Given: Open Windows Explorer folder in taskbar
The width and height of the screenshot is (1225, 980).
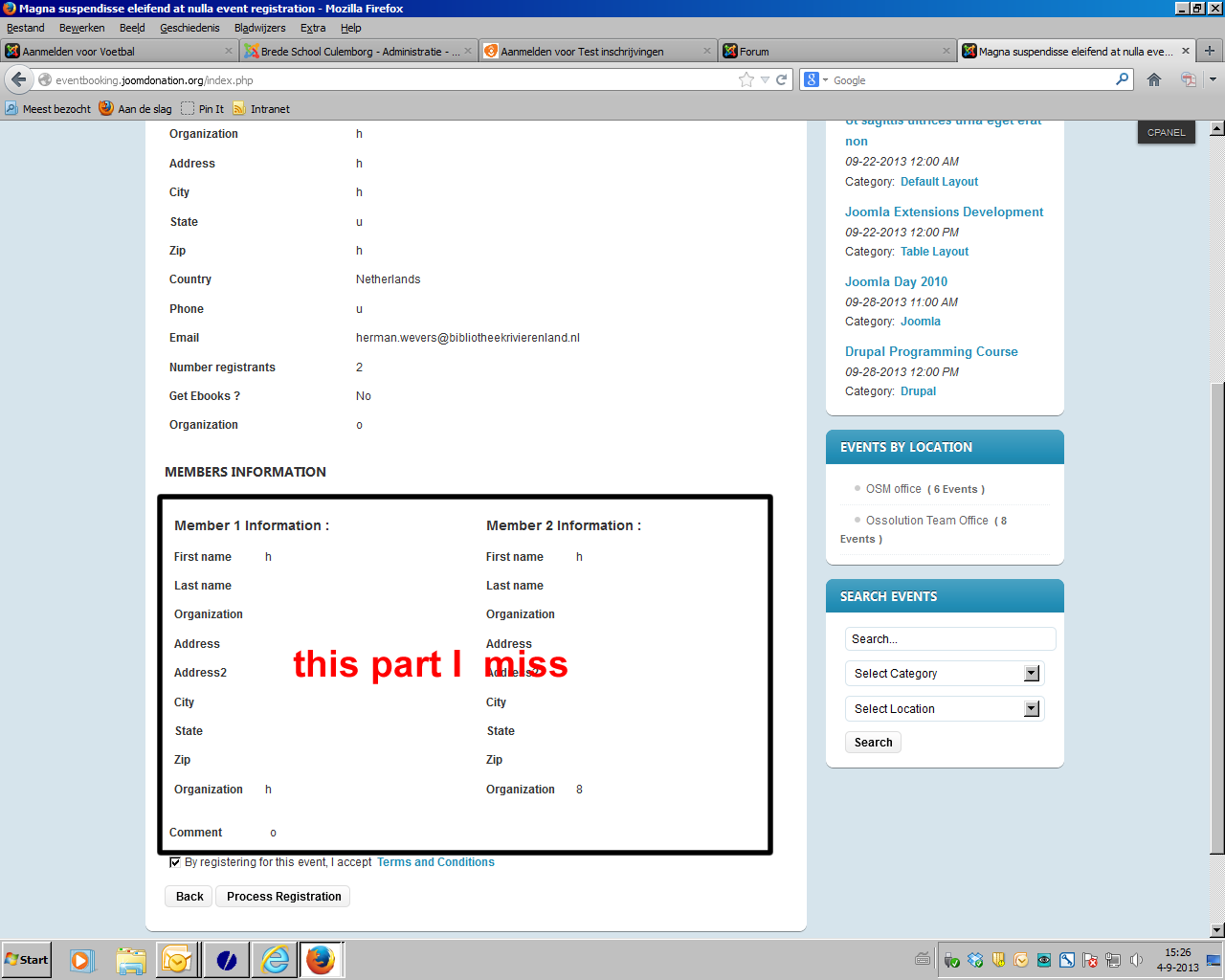Looking at the screenshot, I should point(131,959).
